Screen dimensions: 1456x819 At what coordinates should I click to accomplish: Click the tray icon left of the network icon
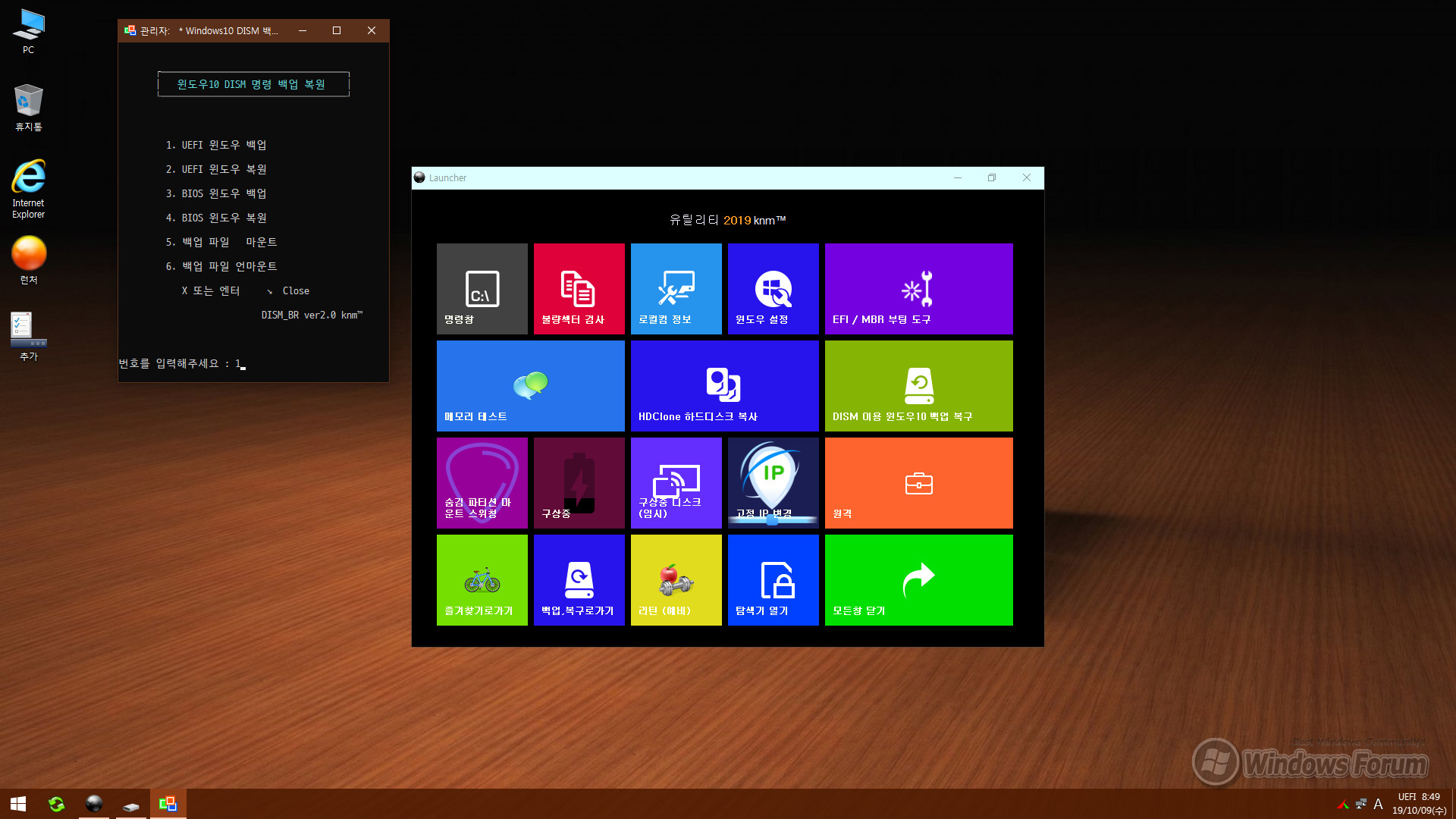coord(1343,804)
